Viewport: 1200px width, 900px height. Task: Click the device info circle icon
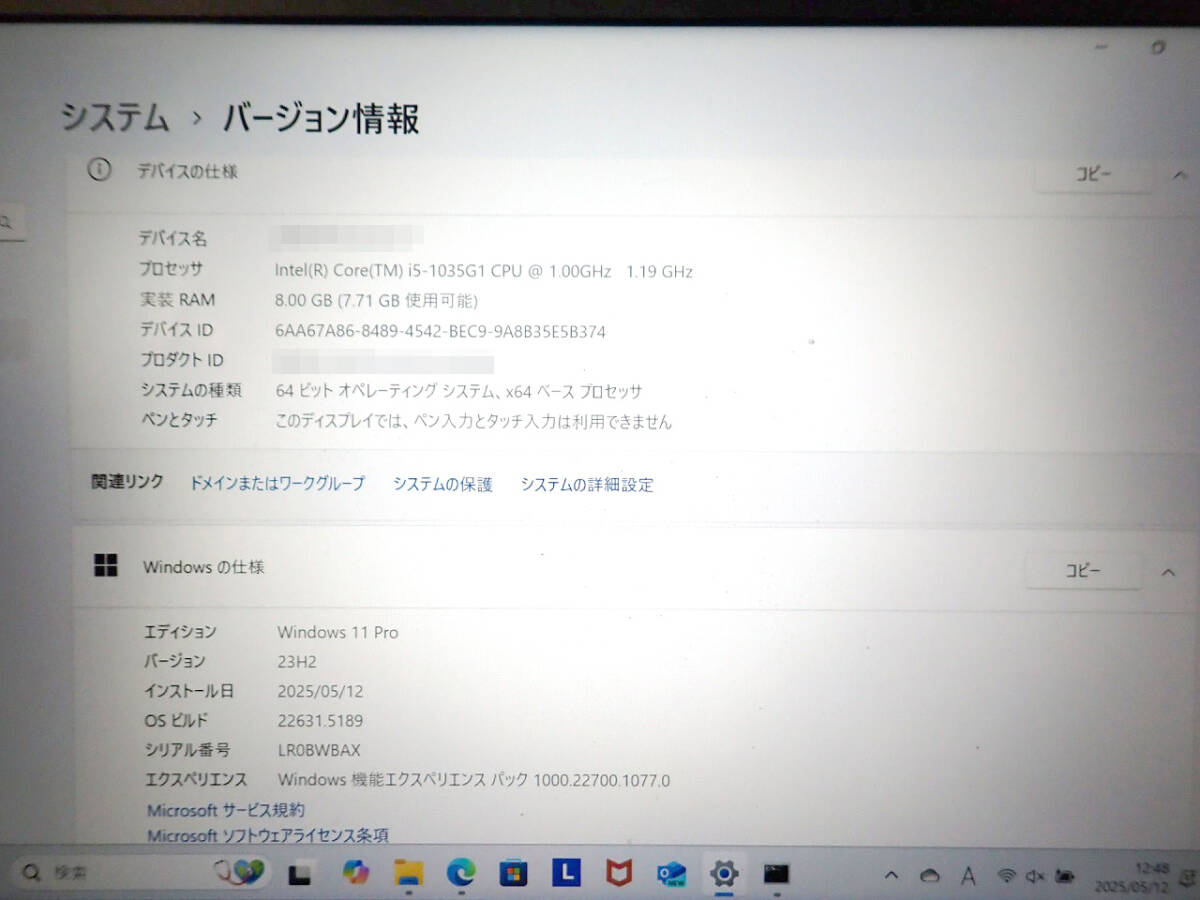99,170
